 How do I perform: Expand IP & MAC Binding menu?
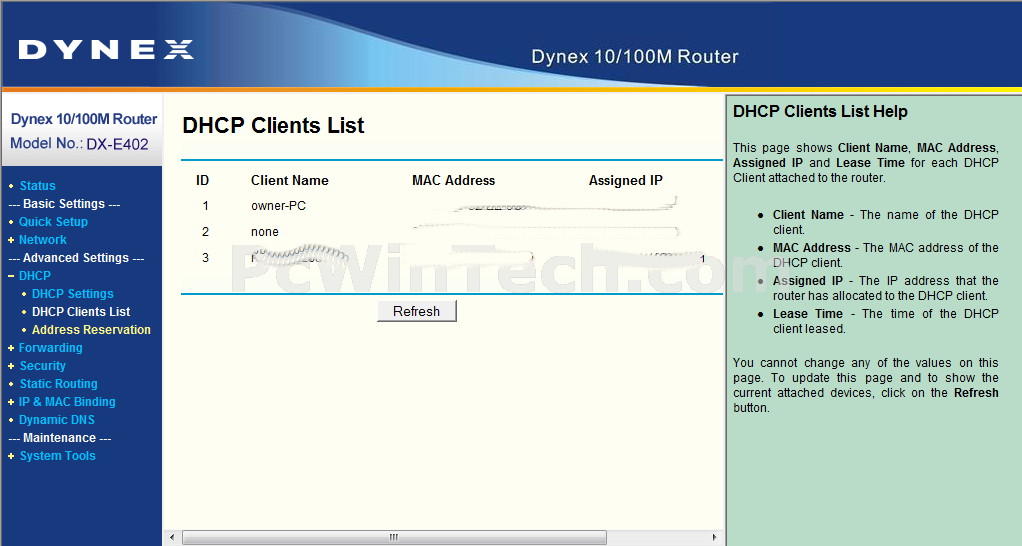coord(66,402)
